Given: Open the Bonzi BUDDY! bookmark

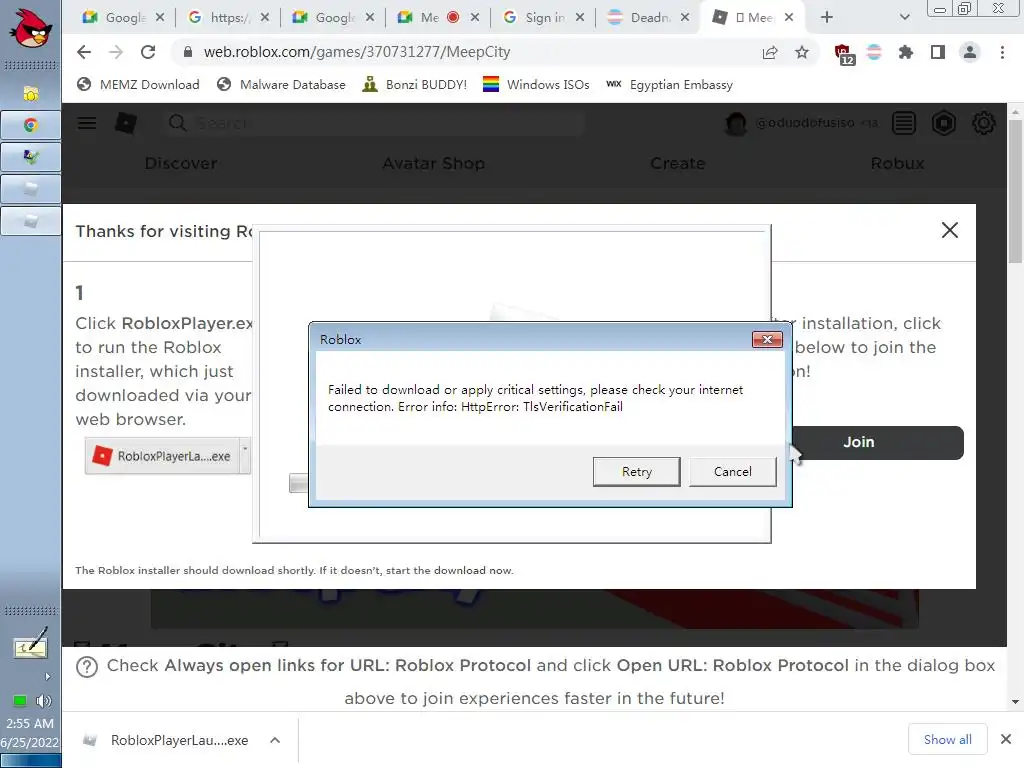Looking at the screenshot, I should point(415,84).
